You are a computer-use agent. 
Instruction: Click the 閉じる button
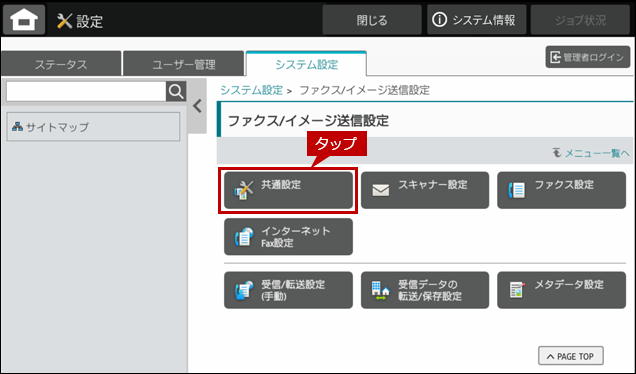[x=372, y=20]
